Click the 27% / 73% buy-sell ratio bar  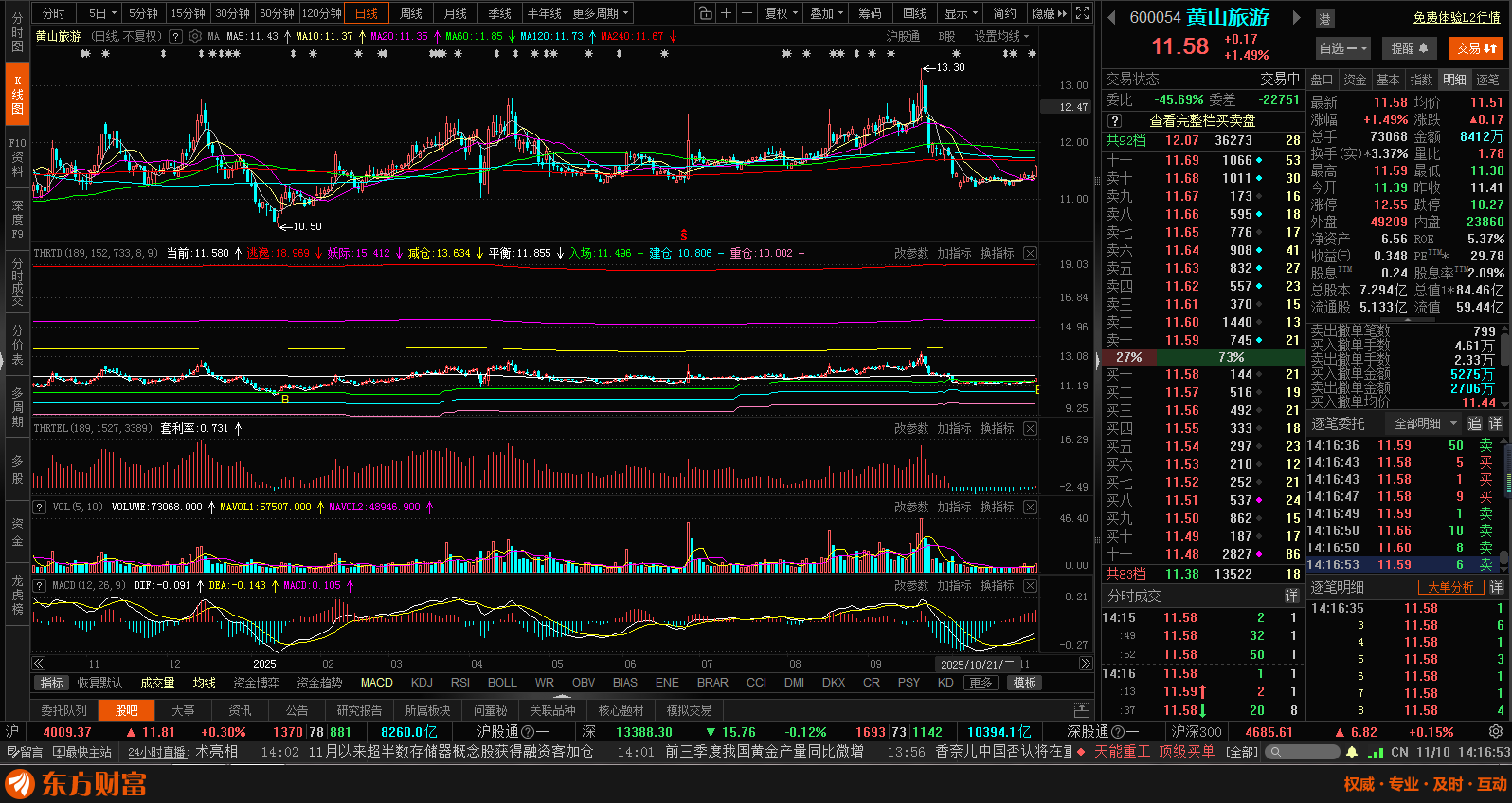pos(1203,357)
